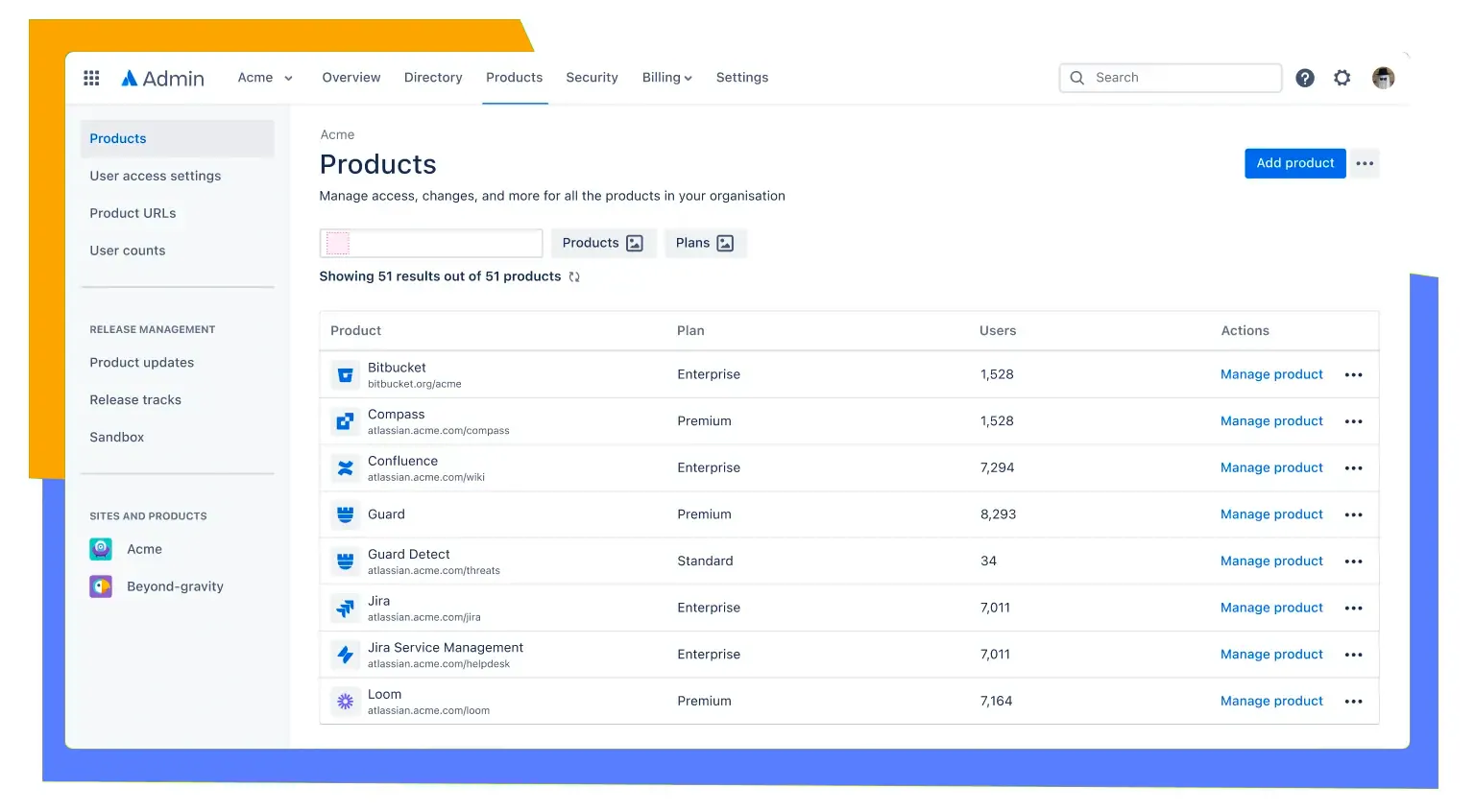Click the Confluence product icon
Screen dimensions: 1475x812
pos(345,468)
